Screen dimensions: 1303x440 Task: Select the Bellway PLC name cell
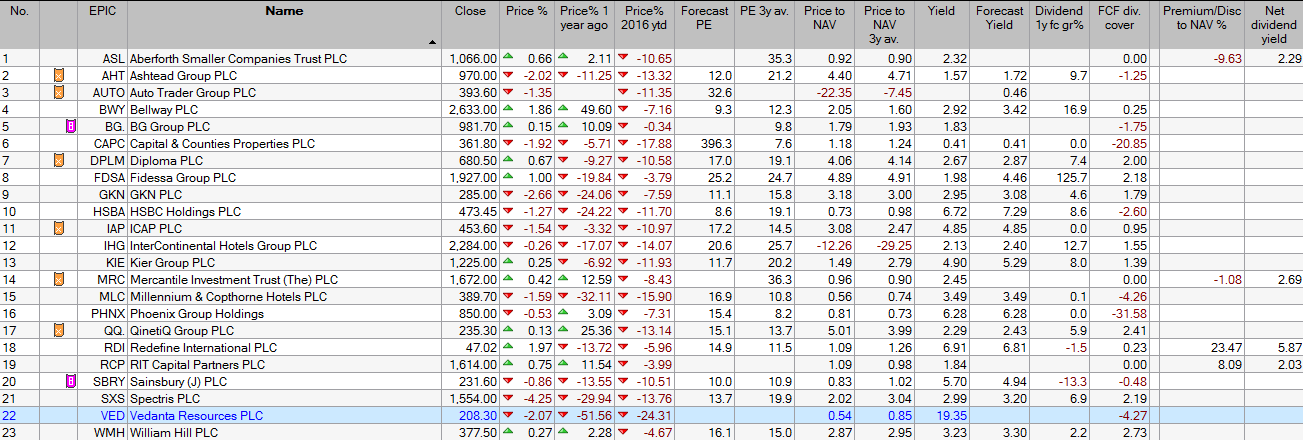(285, 110)
